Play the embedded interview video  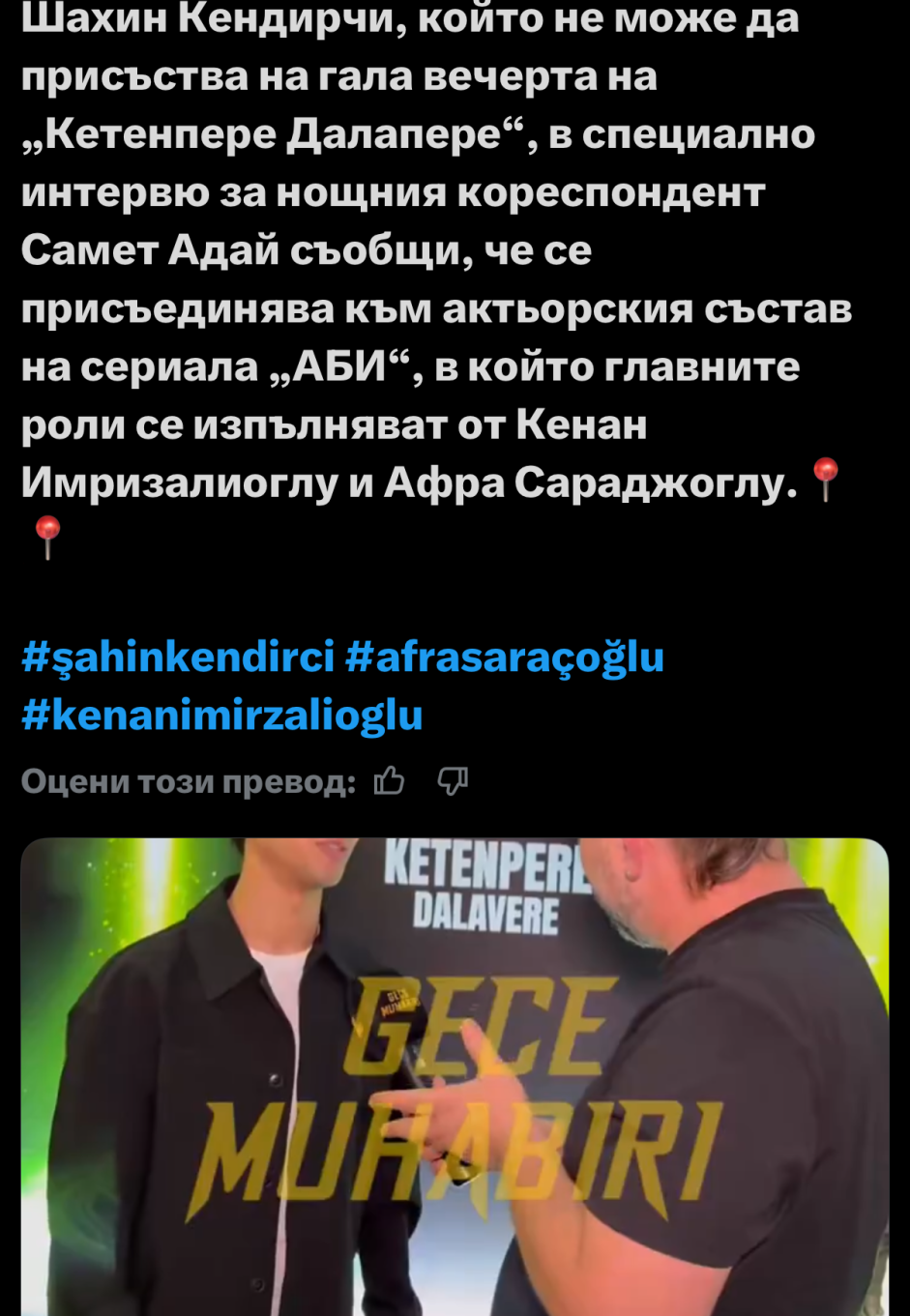(455, 1076)
